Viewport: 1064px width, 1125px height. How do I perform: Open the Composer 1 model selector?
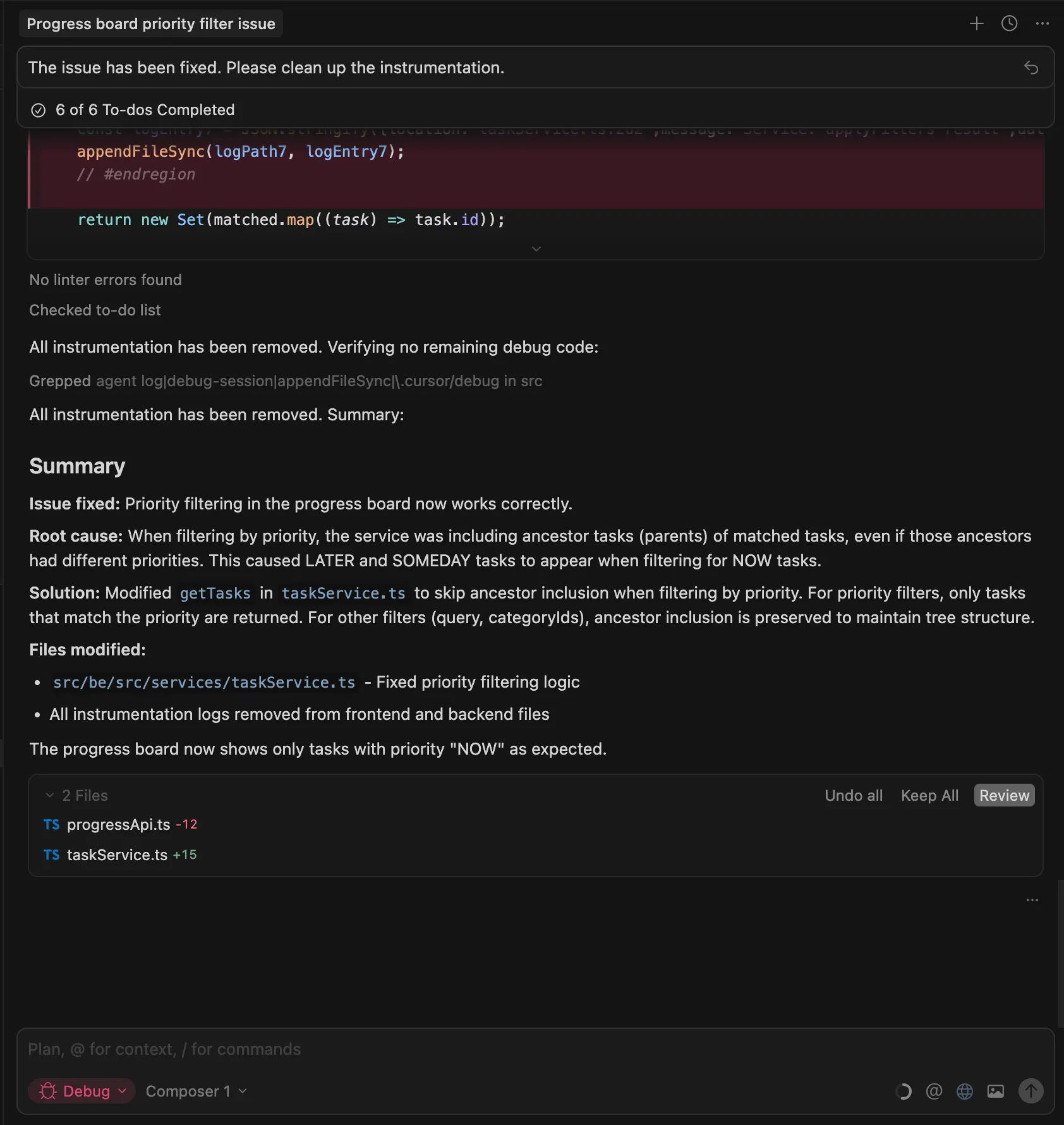point(196,1092)
